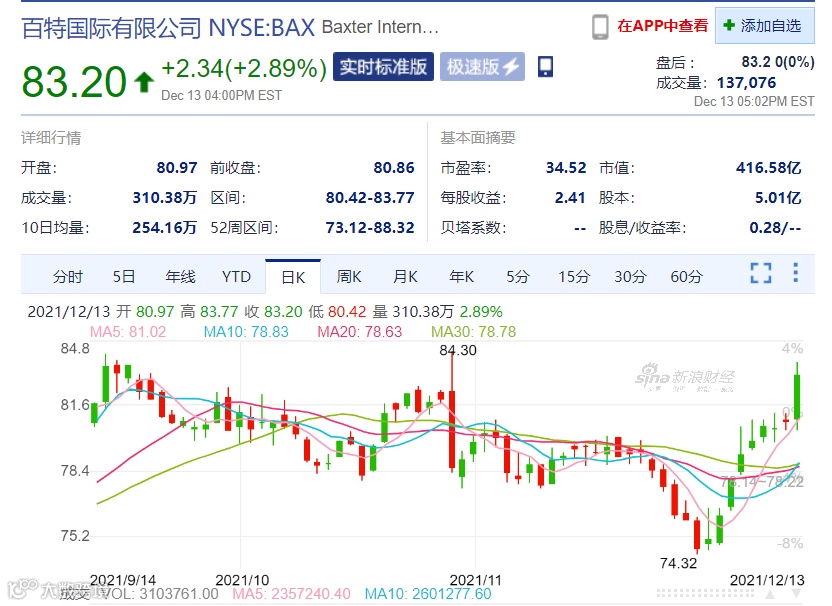The height and width of the screenshot is (606, 832).
Task: Click the mobile device icon after 极速版
Action: (x=545, y=67)
